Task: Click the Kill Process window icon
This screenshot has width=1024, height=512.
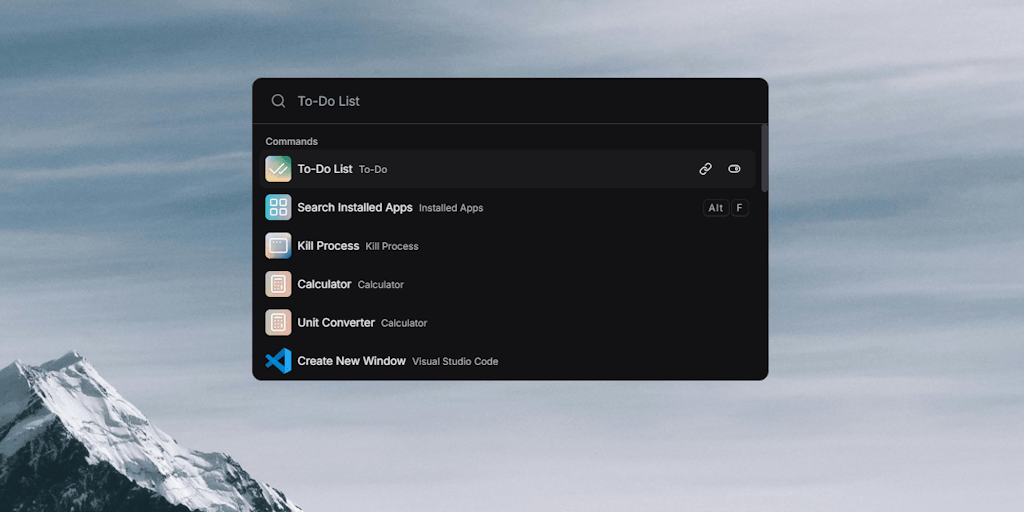Action: [278, 246]
